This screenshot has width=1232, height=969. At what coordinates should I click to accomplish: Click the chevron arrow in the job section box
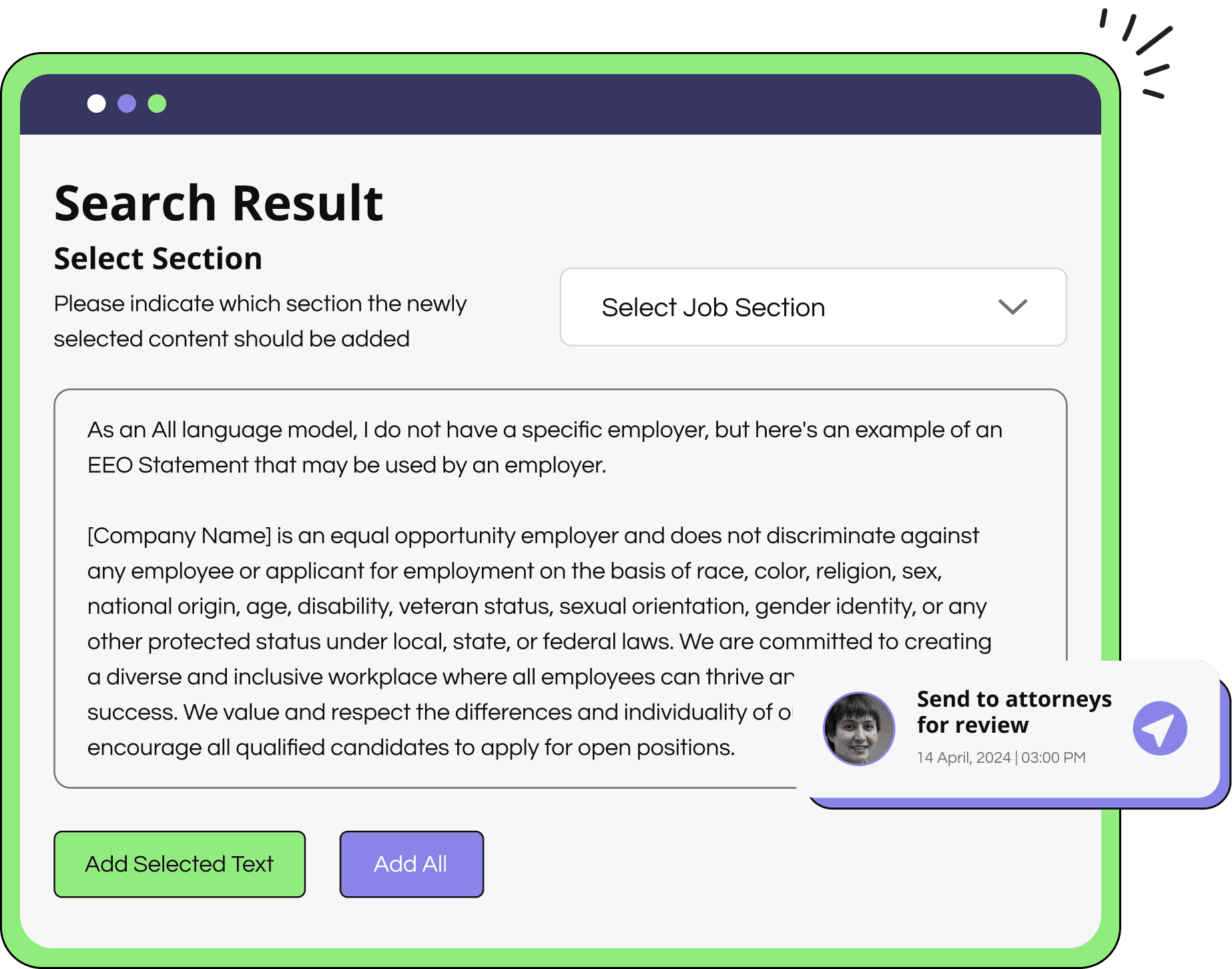coord(1012,307)
